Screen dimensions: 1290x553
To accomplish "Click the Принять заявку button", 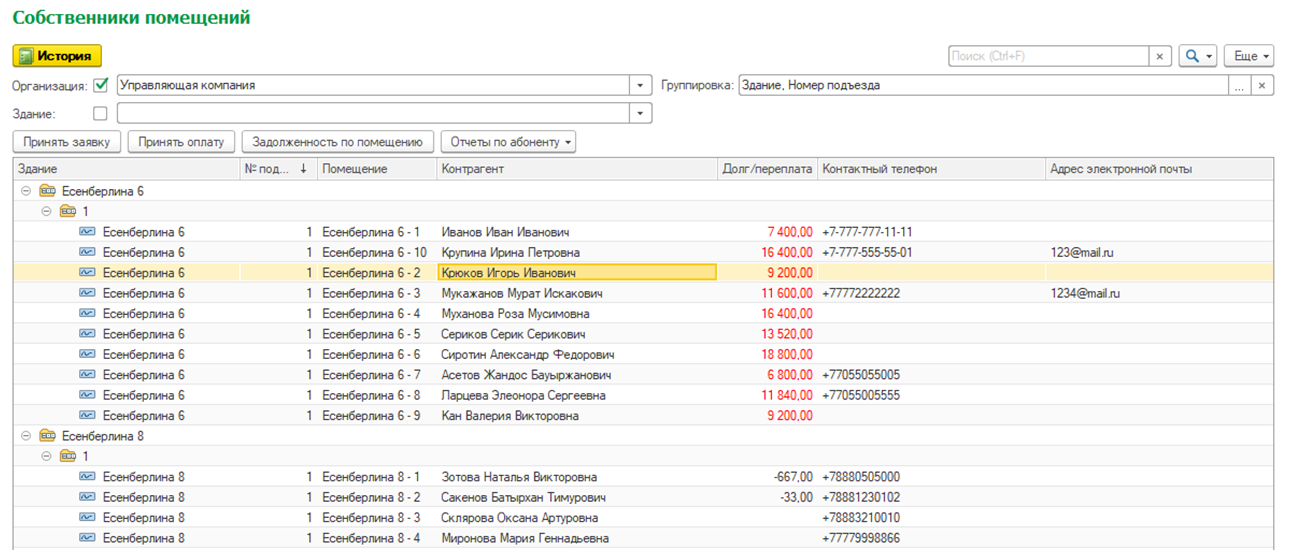I will (x=67, y=142).
